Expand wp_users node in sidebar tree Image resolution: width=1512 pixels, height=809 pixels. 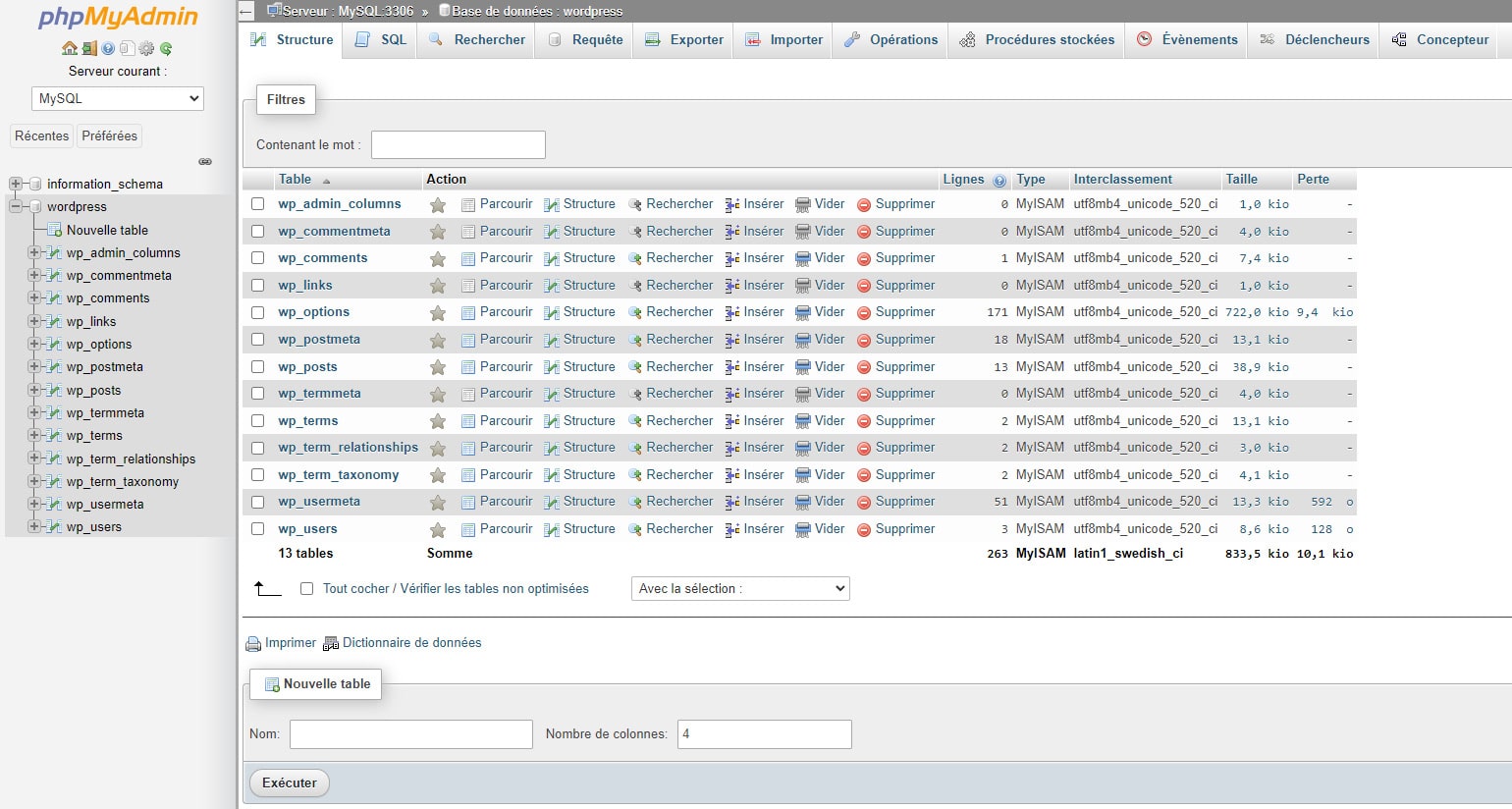pos(34,526)
